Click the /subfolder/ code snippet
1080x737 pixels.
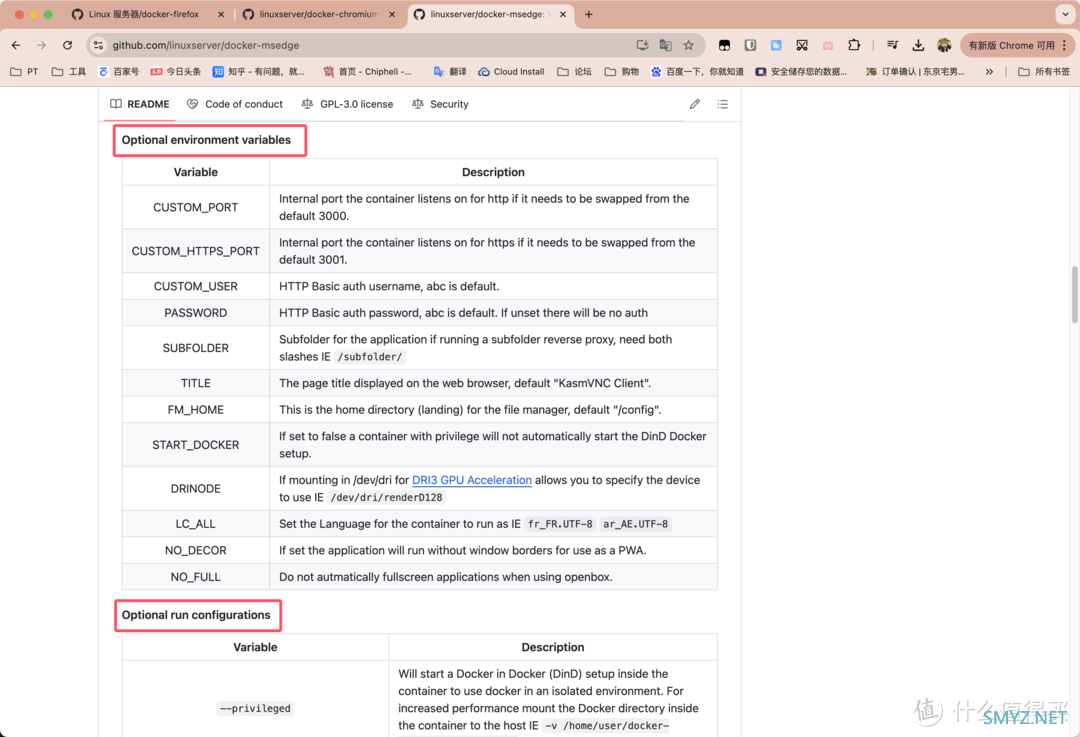tap(370, 357)
